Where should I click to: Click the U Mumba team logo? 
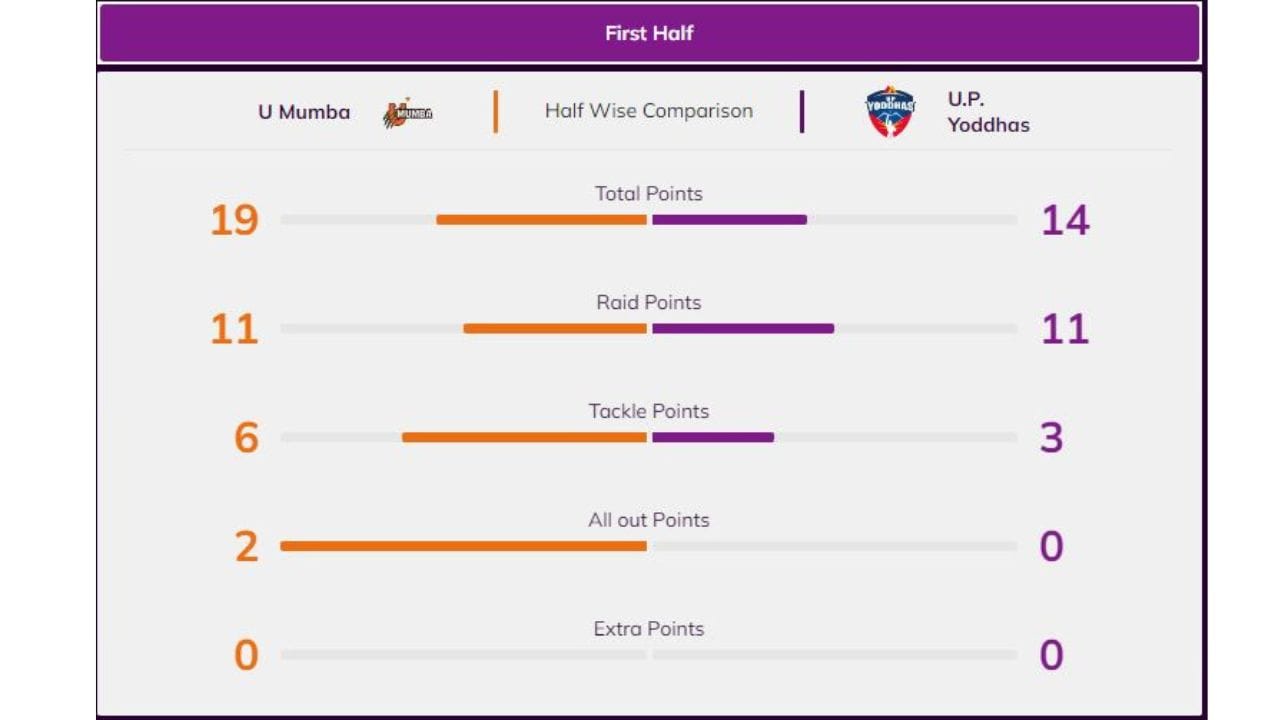[x=408, y=113]
